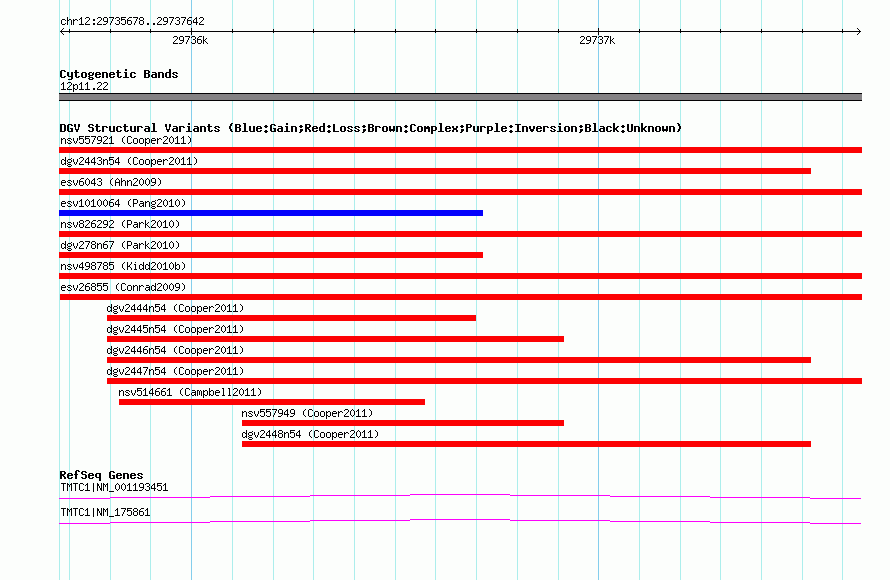890x580 pixels.
Task: Click the red bar for esv26855
Action: pos(460,297)
